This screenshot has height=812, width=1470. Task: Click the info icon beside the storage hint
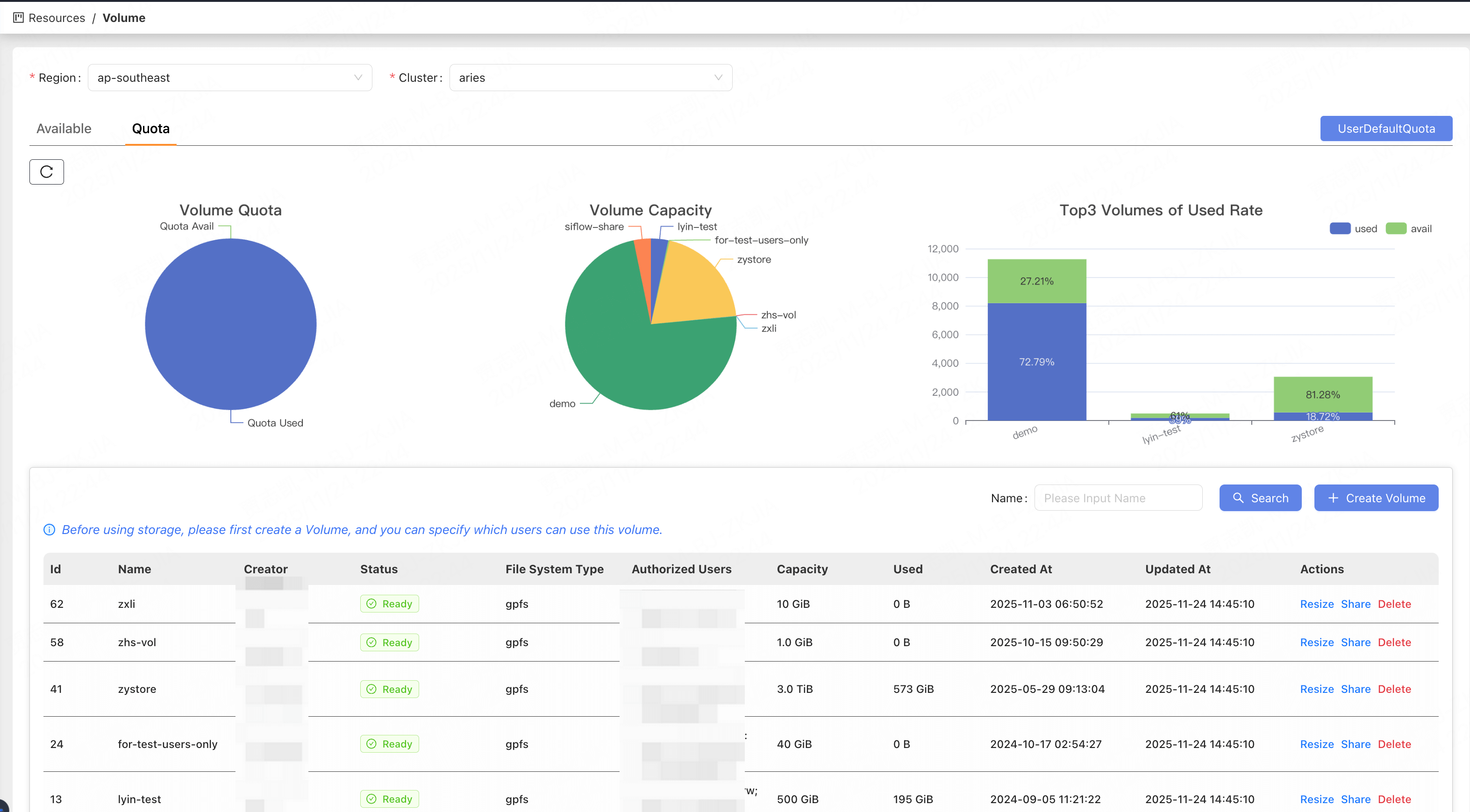[x=50, y=529]
